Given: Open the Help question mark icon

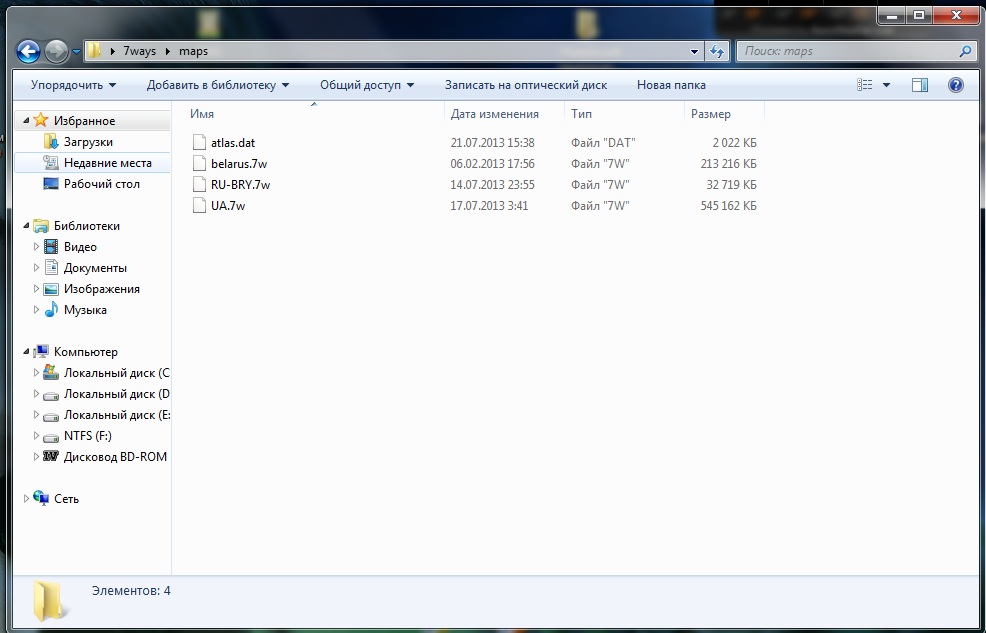Looking at the screenshot, I should (955, 85).
